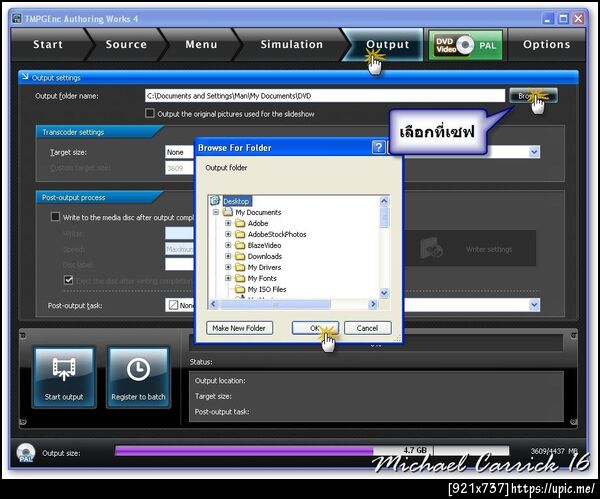Expand the BlazeVideo folder node
The image size is (600, 499).
(x=228, y=245)
